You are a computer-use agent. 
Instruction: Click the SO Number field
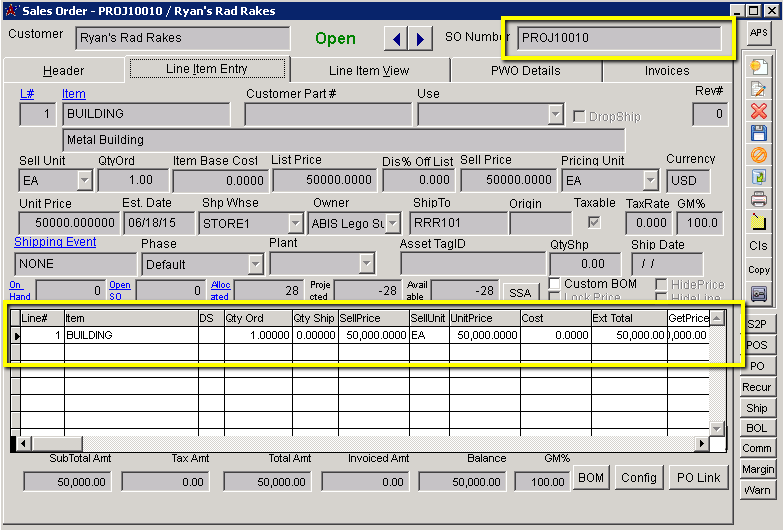pos(618,39)
